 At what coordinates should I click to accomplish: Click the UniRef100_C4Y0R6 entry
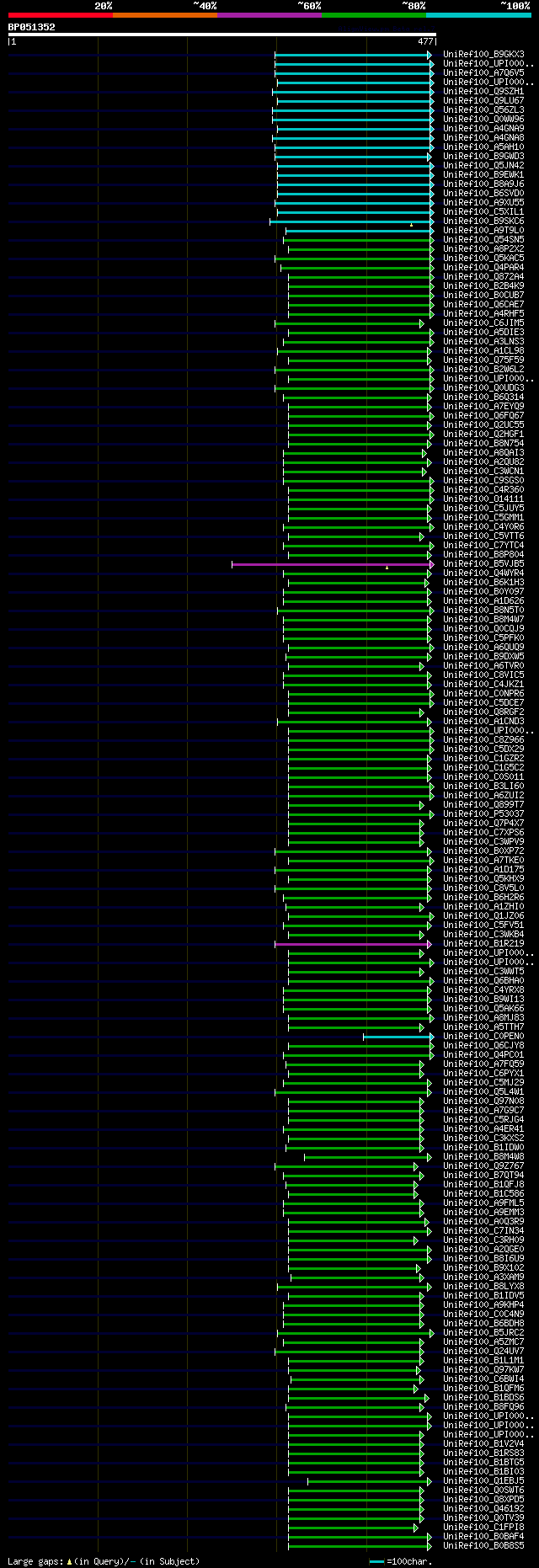pos(483,527)
